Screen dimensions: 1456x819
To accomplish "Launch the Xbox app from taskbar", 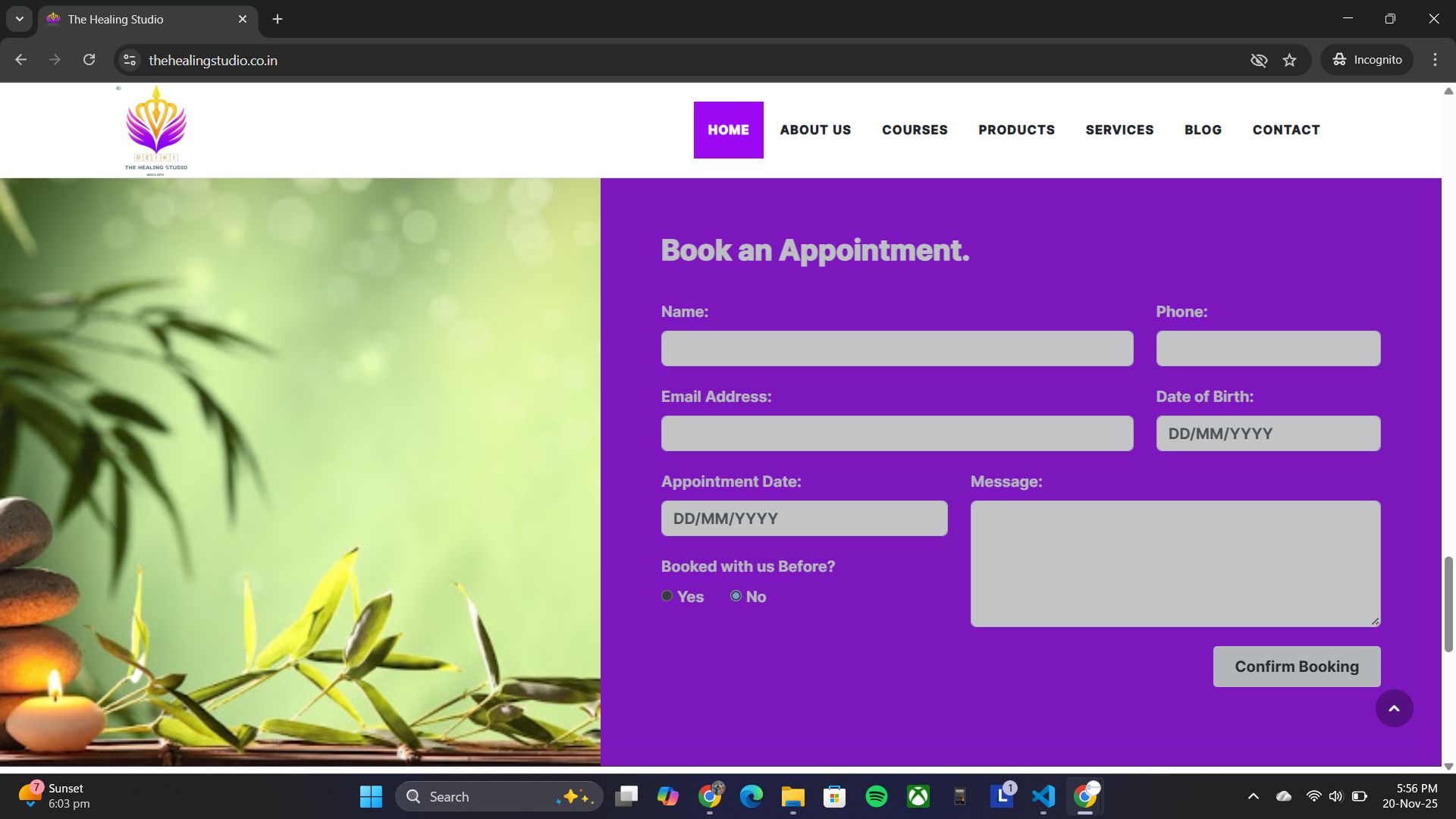I will pyautogui.click(x=918, y=796).
